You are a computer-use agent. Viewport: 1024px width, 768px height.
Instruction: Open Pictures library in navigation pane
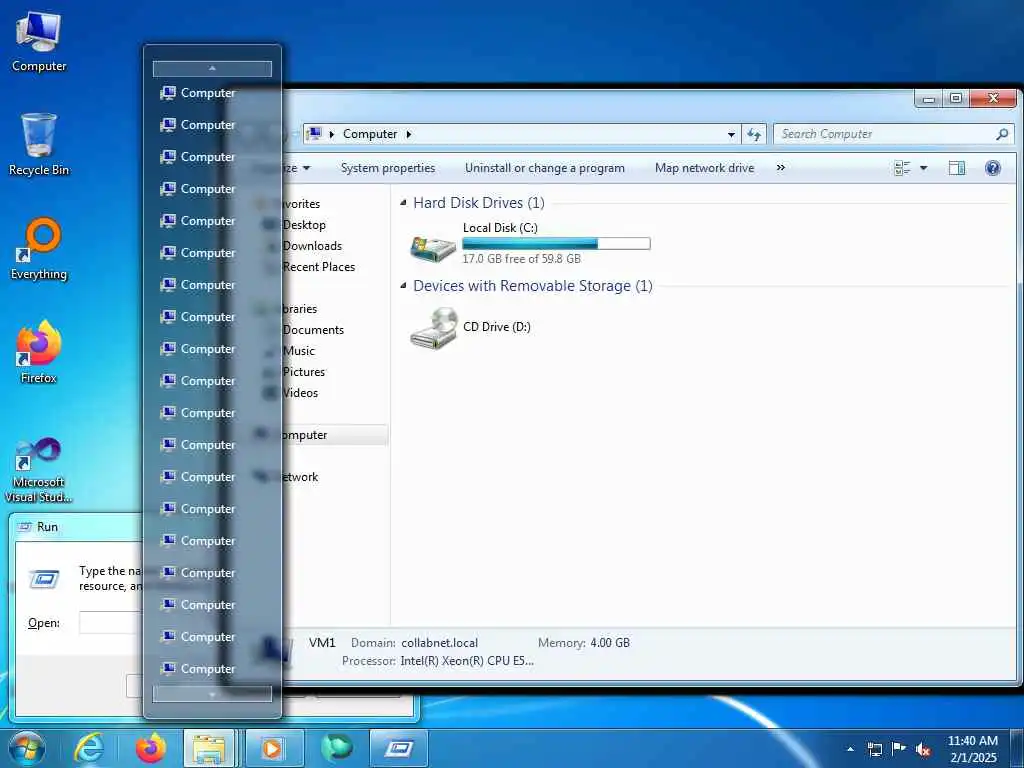[304, 372]
